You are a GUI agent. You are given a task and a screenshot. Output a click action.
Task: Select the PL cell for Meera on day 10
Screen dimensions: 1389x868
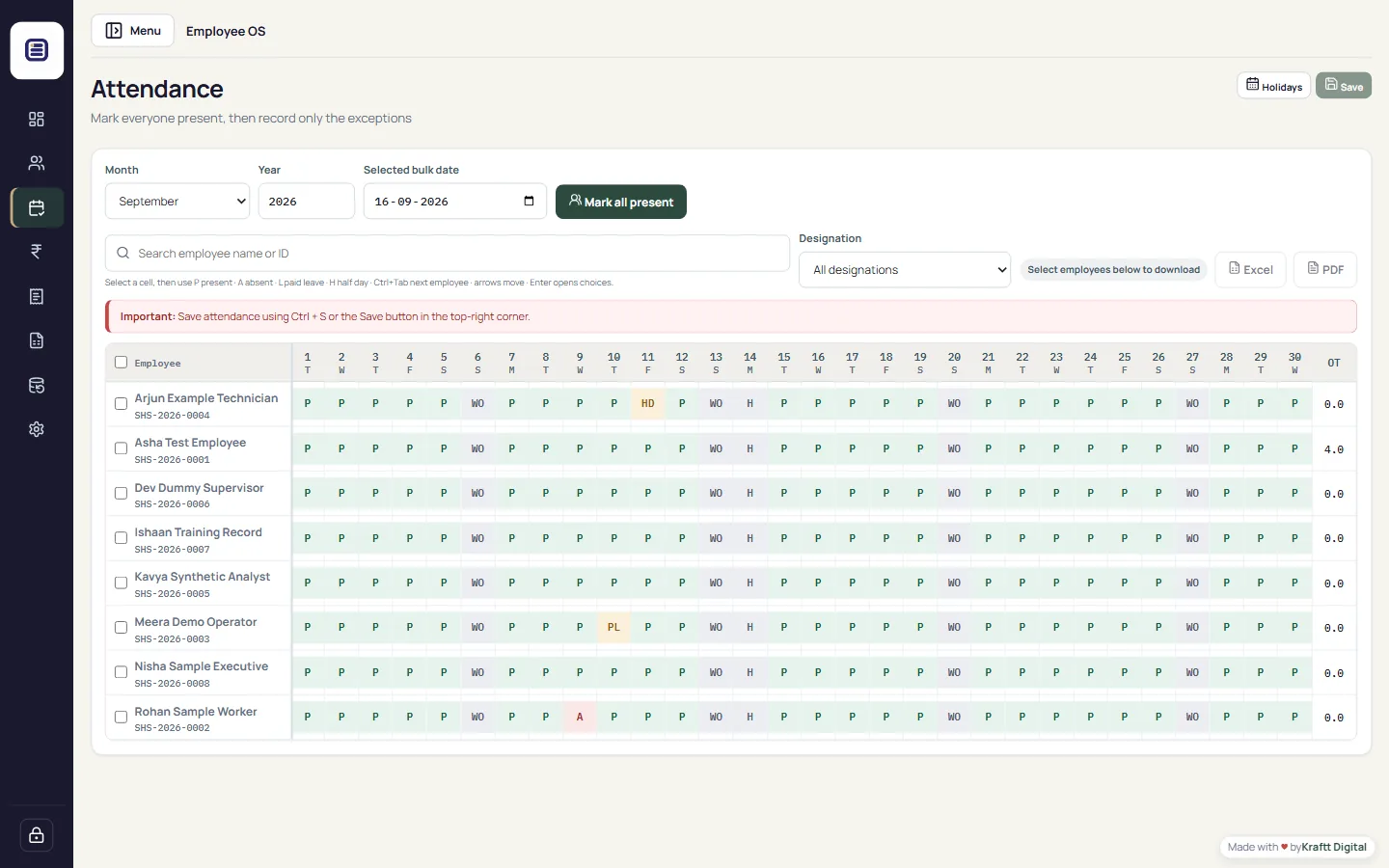(x=613, y=627)
